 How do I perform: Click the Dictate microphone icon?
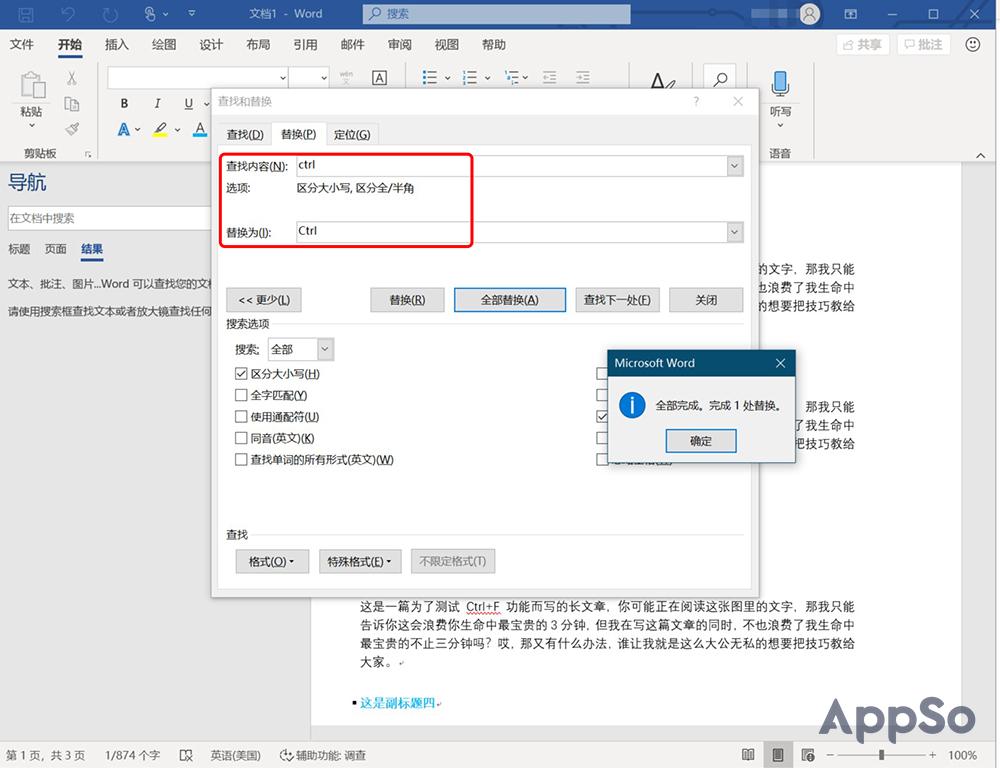780,84
